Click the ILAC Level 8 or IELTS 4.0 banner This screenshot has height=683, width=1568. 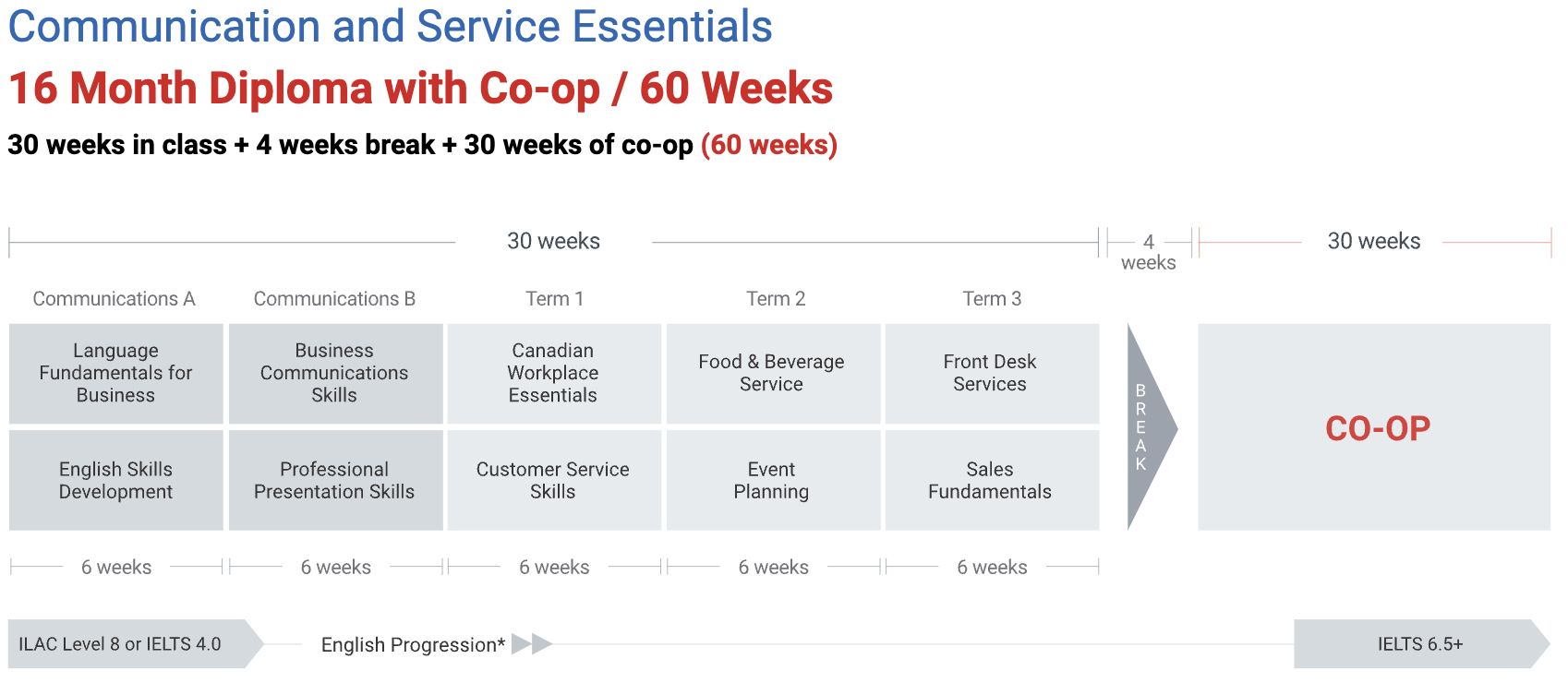click(136, 643)
